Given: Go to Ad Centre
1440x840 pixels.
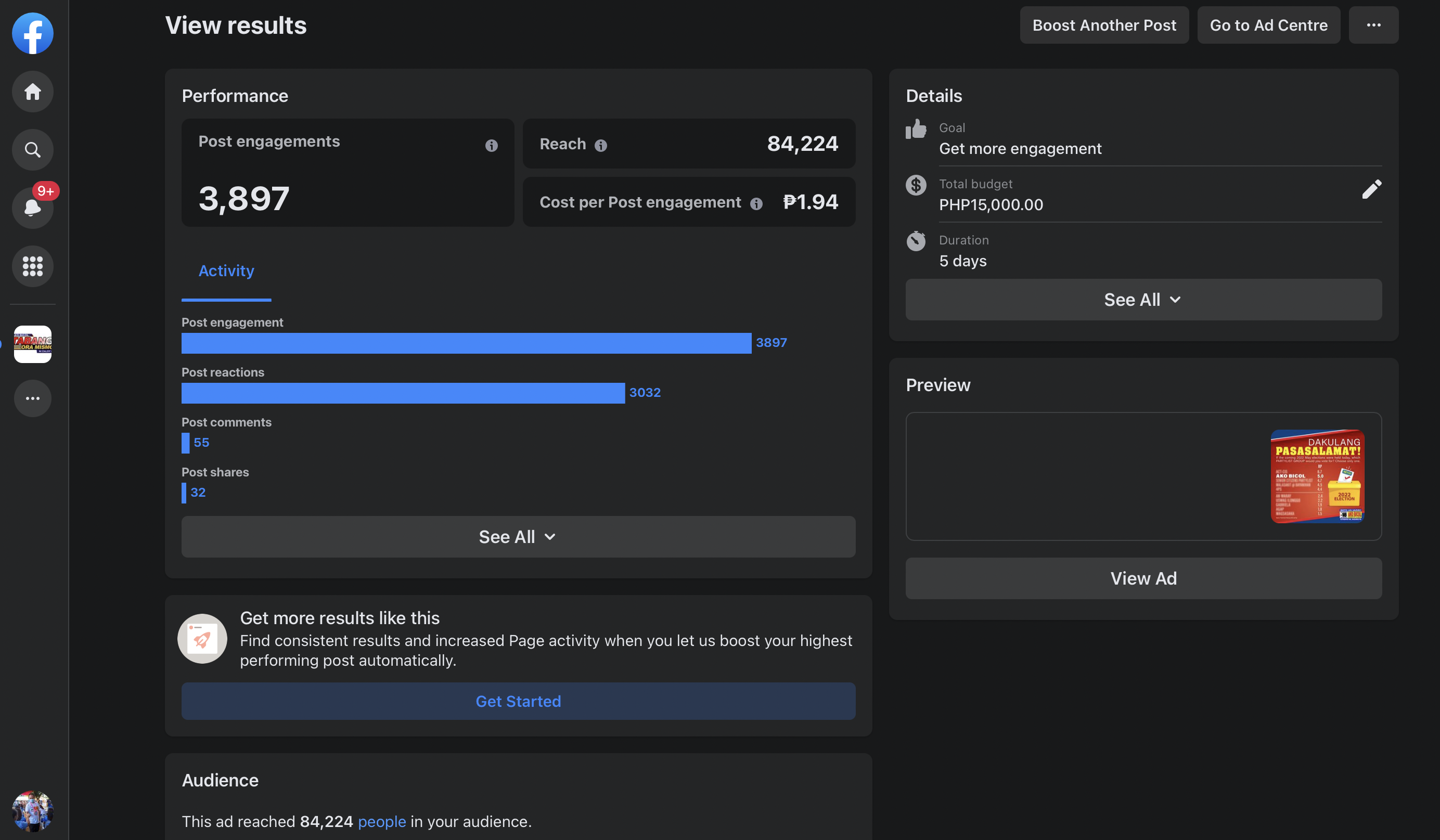Looking at the screenshot, I should [1268, 25].
